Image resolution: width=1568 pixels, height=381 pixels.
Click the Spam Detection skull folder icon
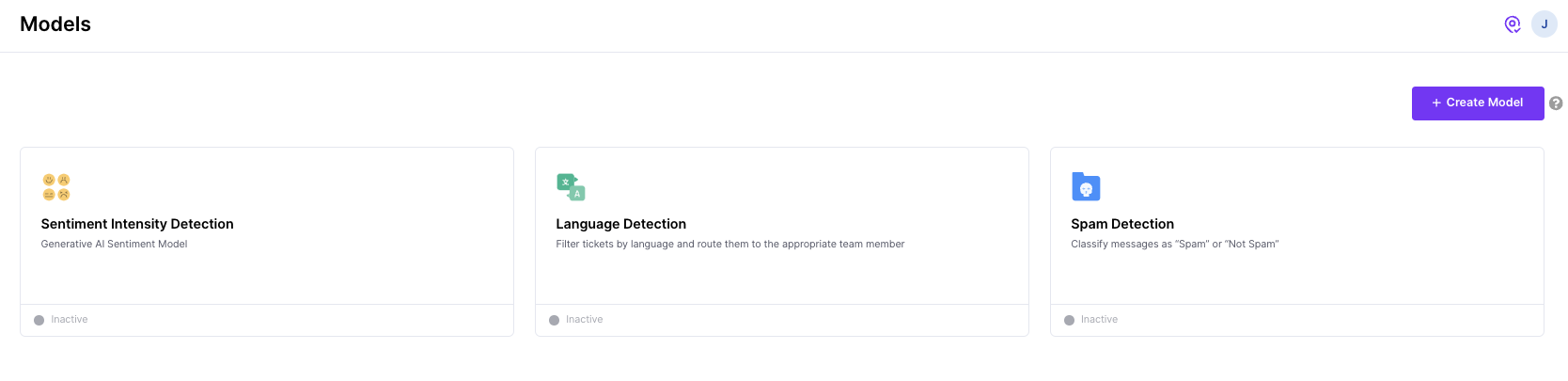pyautogui.click(x=1086, y=186)
